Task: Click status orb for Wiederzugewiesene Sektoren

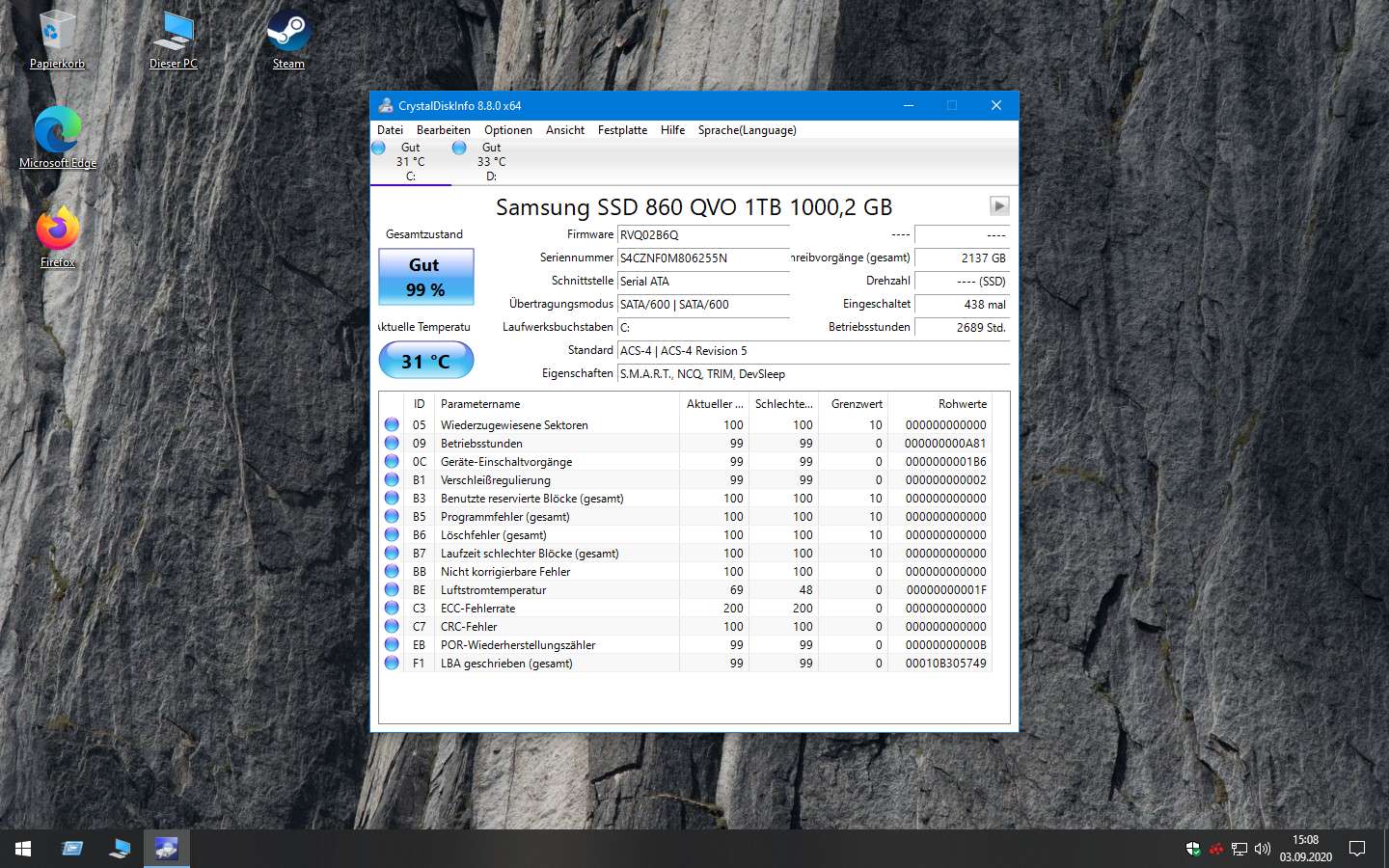Action: pos(392,424)
